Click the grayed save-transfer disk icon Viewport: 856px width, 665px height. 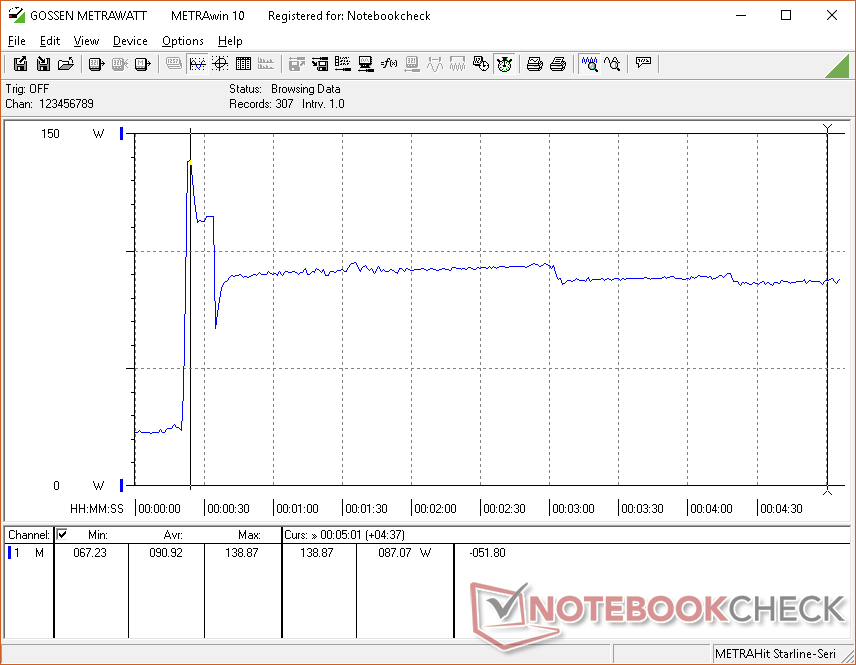[x=296, y=64]
